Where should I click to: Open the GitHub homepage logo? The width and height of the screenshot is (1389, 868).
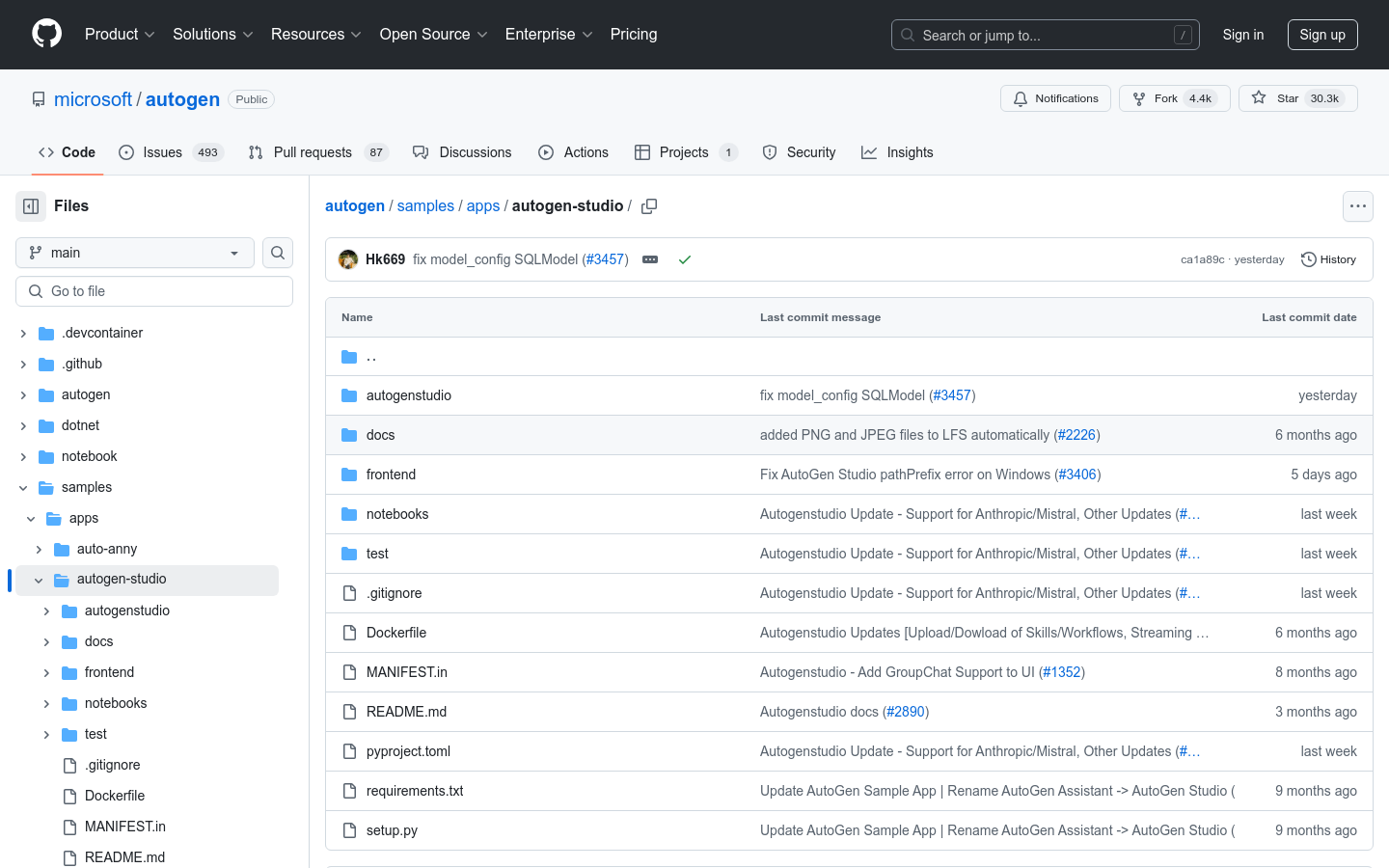pyautogui.click(x=47, y=34)
